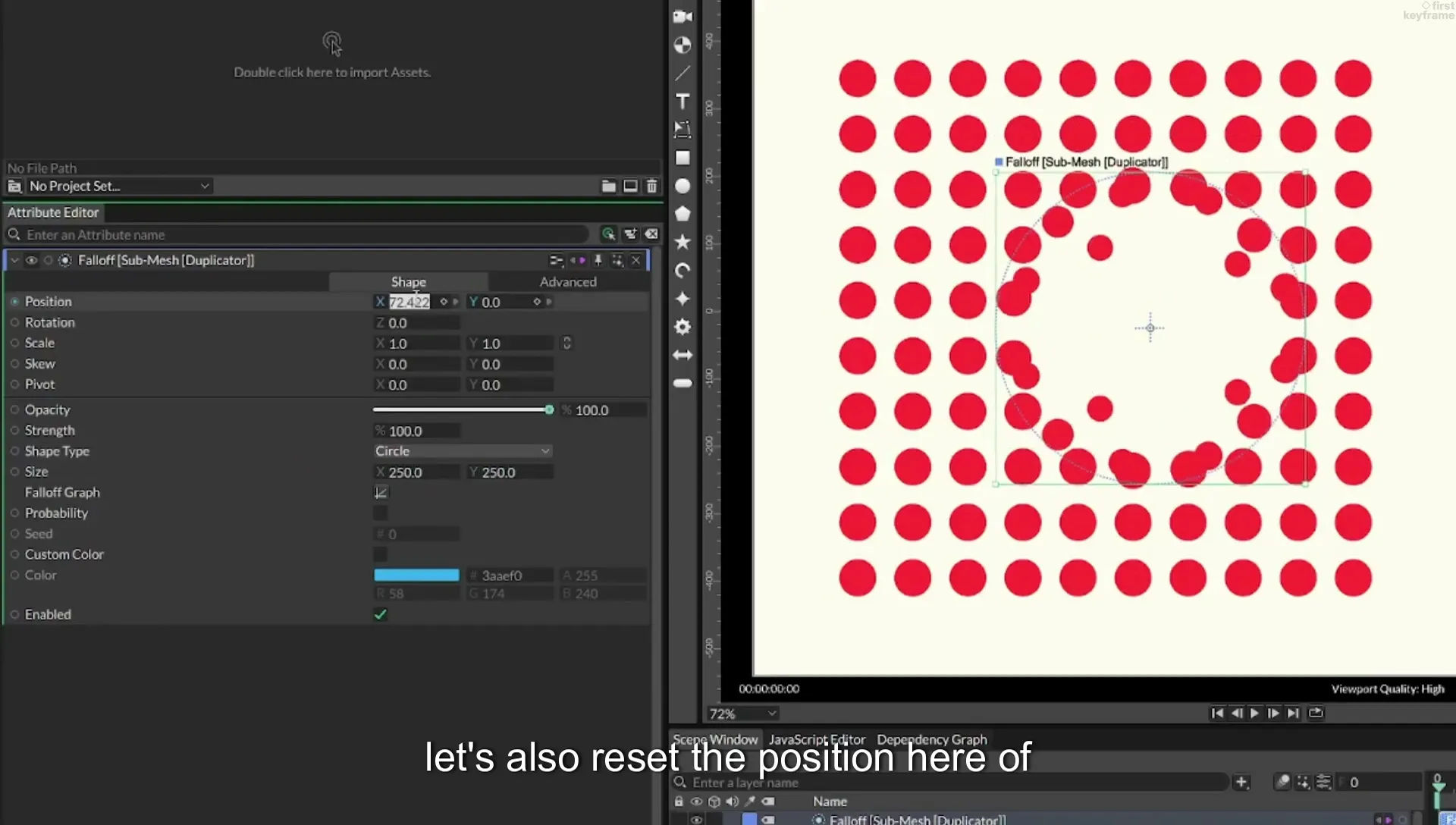
Task: Click the trash icon in Assets panel
Action: coord(651,186)
